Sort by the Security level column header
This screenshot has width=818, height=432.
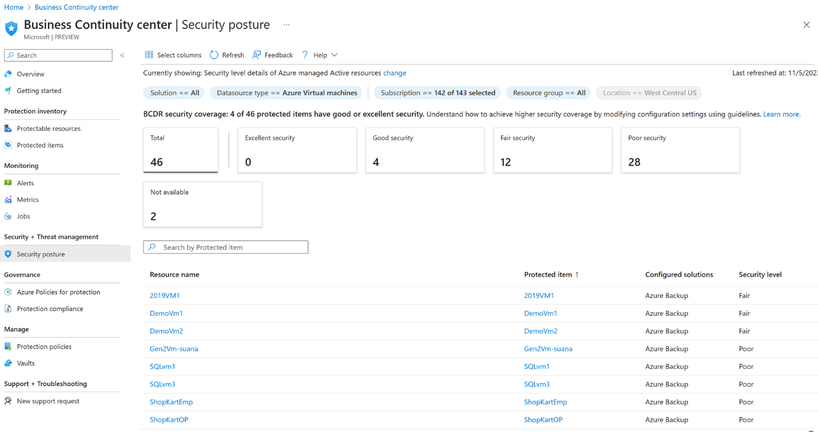point(760,275)
